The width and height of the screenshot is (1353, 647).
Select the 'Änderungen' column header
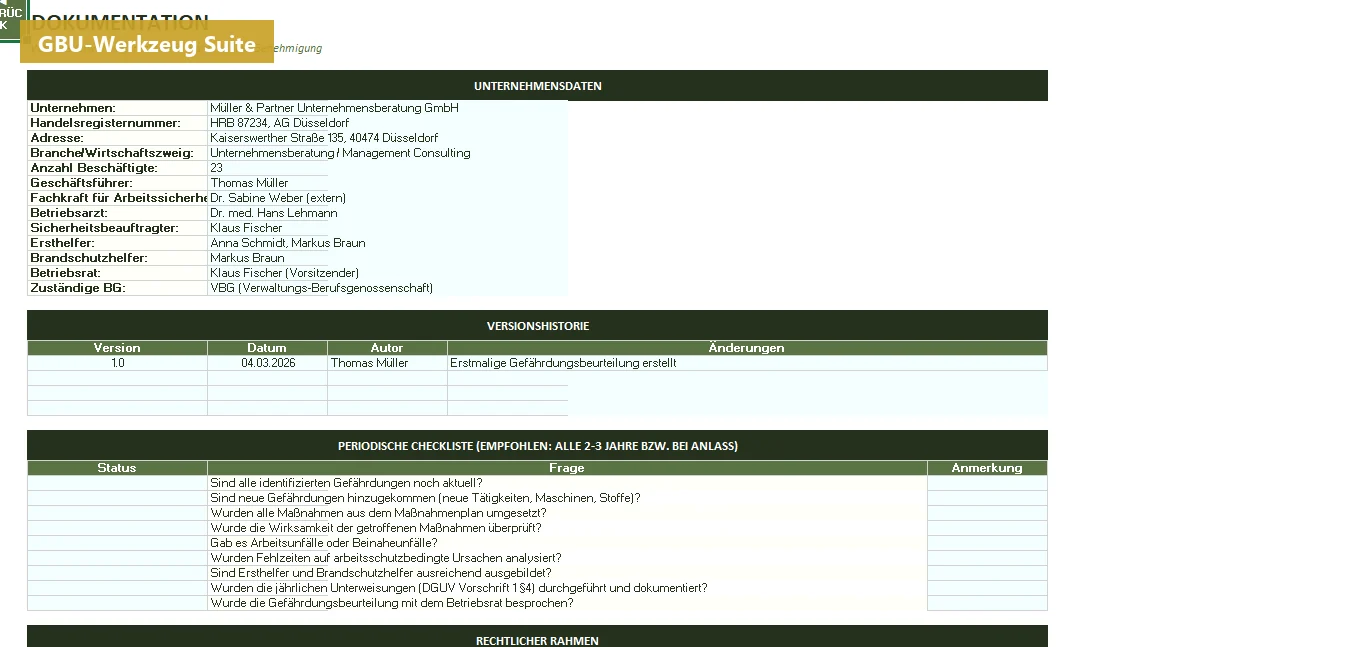747,348
